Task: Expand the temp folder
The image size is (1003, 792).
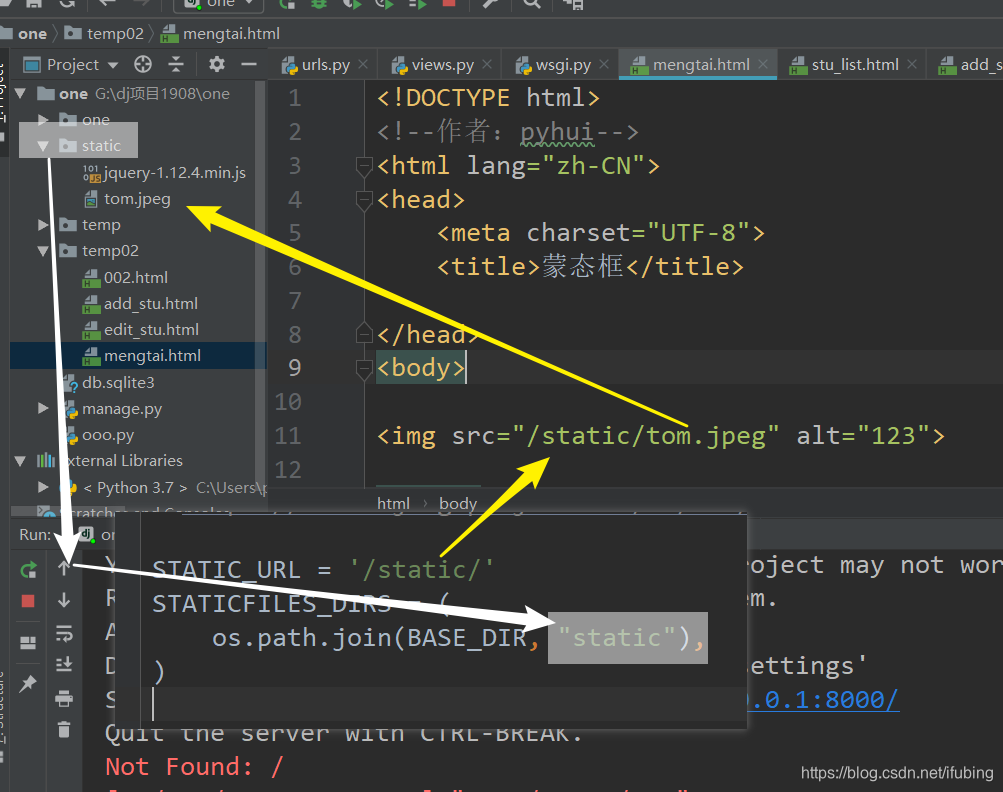Action: (43, 225)
